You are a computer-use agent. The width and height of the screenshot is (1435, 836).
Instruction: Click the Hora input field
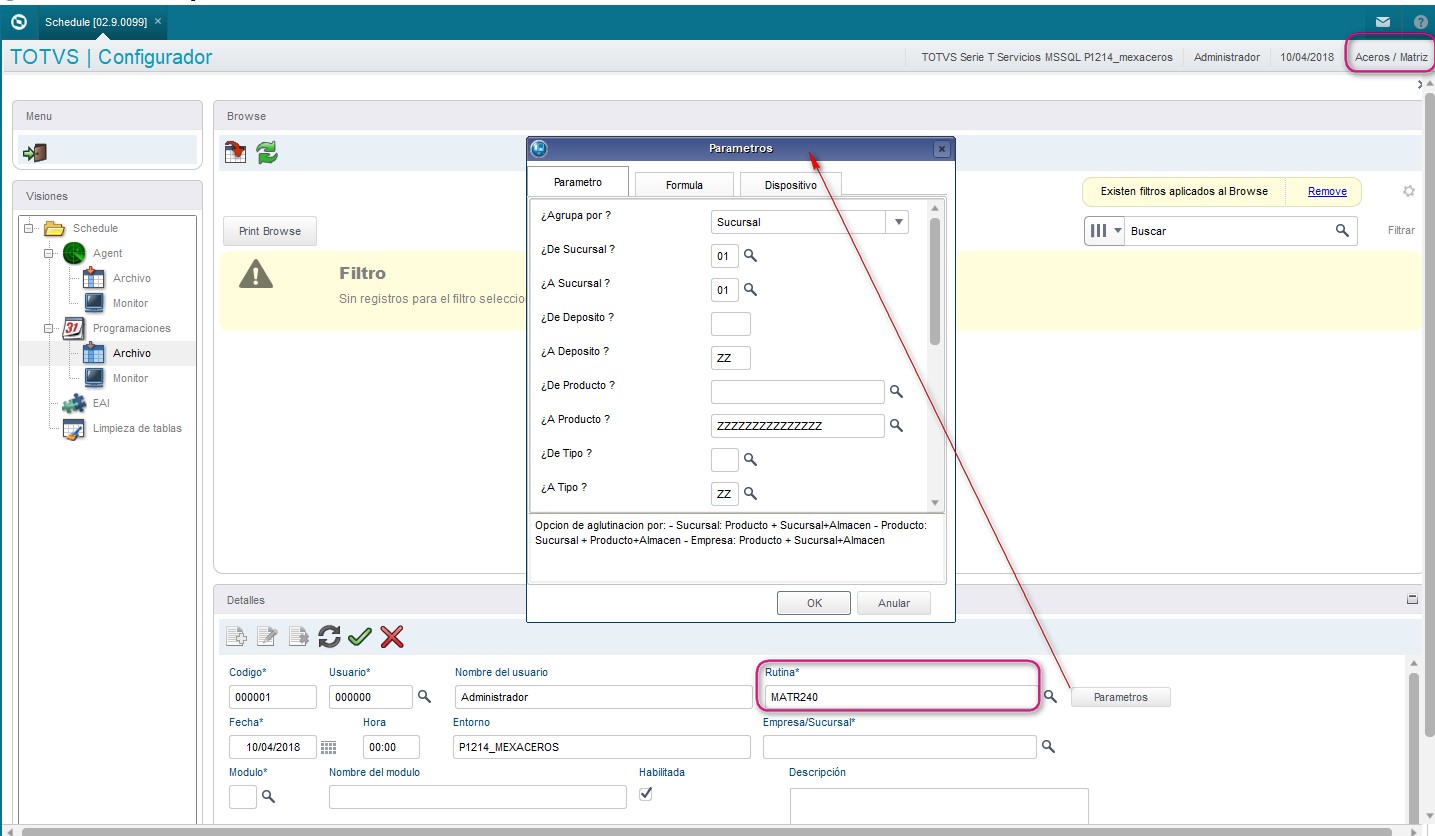[x=391, y=747]
